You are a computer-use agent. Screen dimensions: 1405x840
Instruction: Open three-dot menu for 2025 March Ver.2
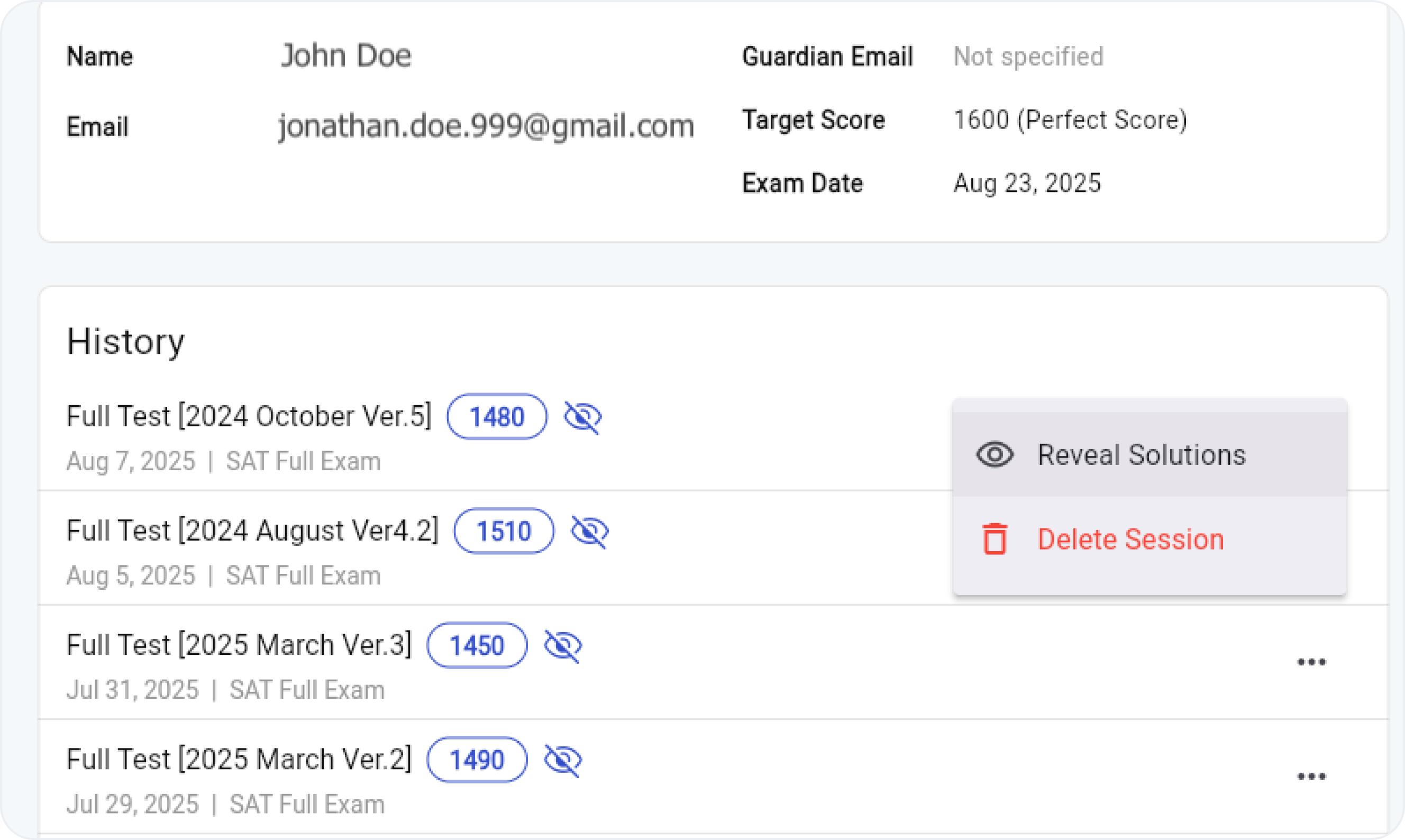tap(1311, 777)
